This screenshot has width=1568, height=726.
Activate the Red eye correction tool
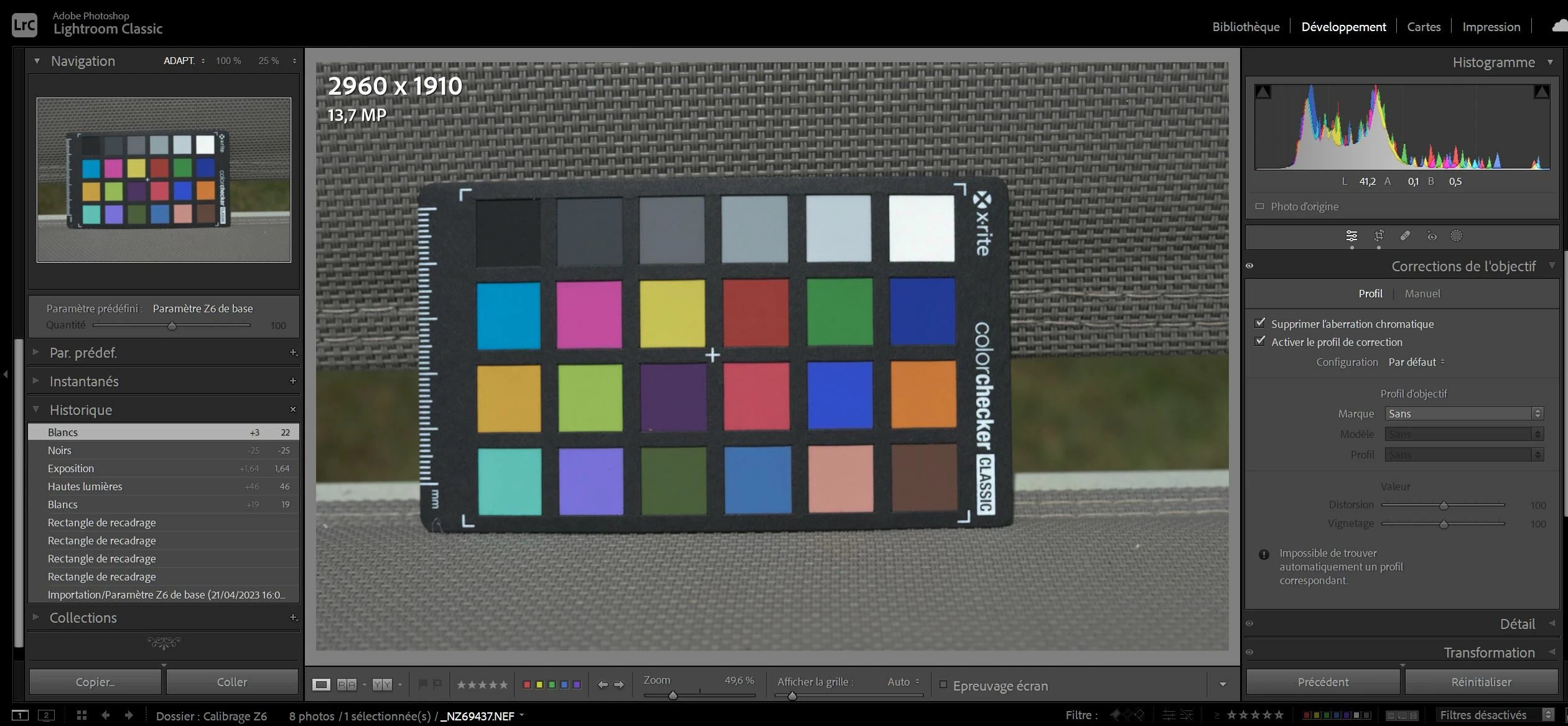click(1432, 236)
